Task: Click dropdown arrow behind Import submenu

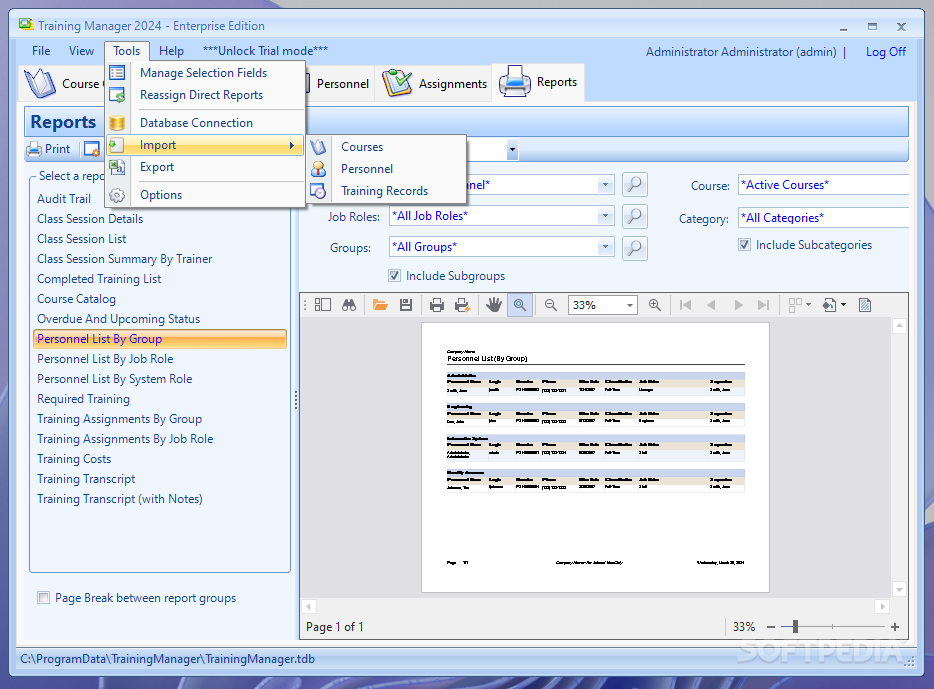Action: (x=512, y=149)
